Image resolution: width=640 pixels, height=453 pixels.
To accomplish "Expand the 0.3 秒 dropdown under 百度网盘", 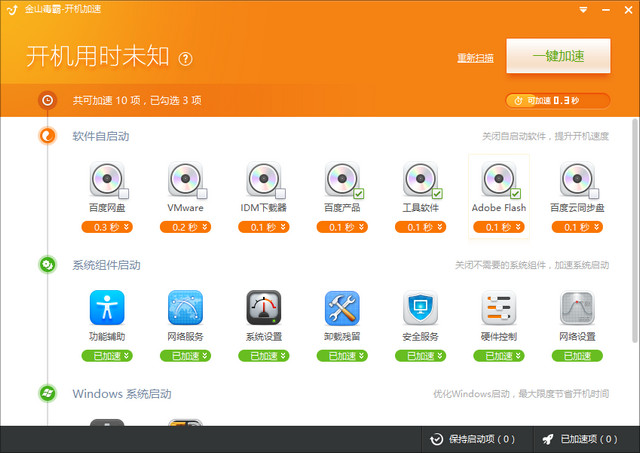I will coord(107,227).
